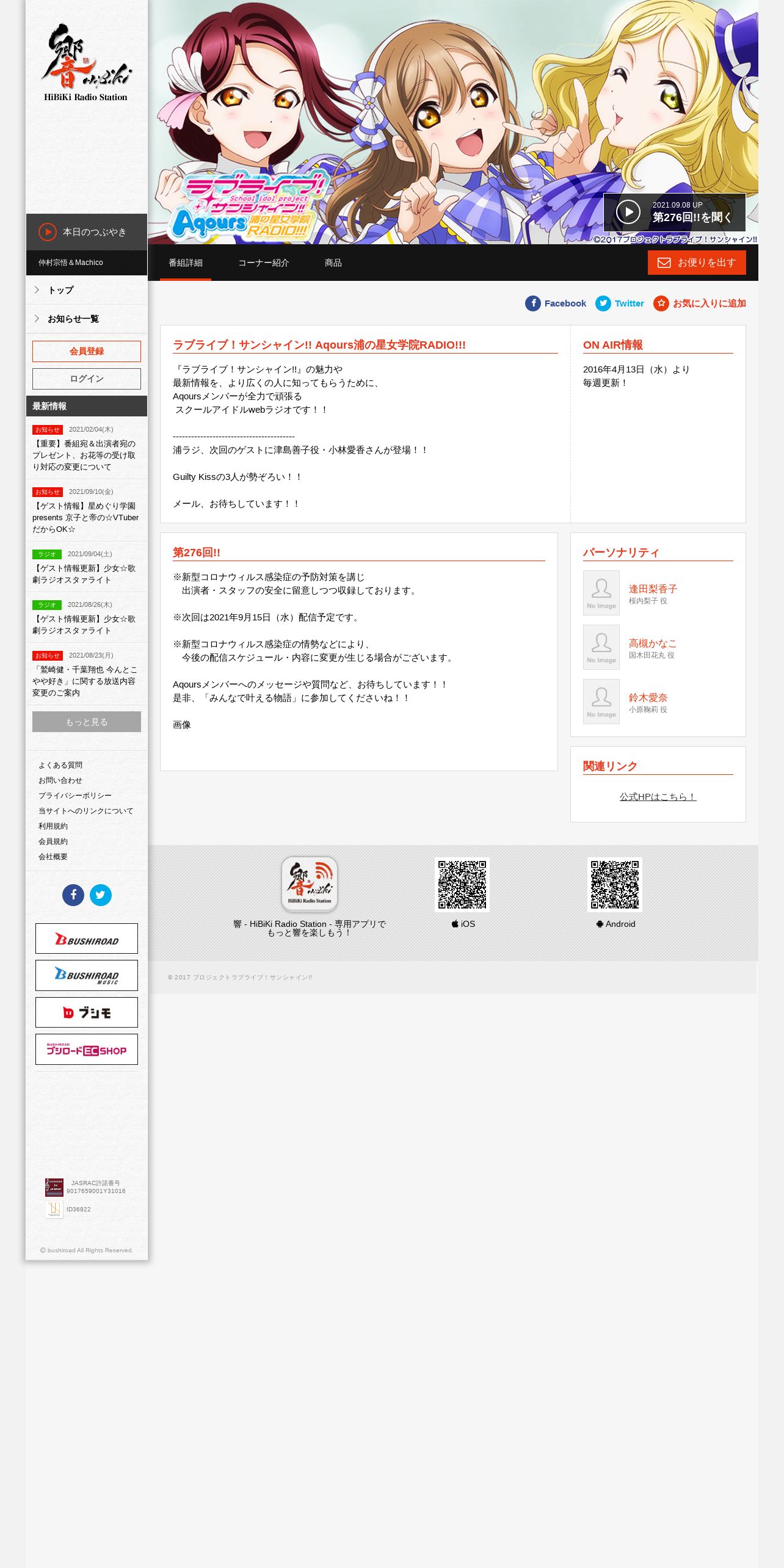784x1568 pixels.
Task: Click the 会員登録 button
Action: click(87, 351)
